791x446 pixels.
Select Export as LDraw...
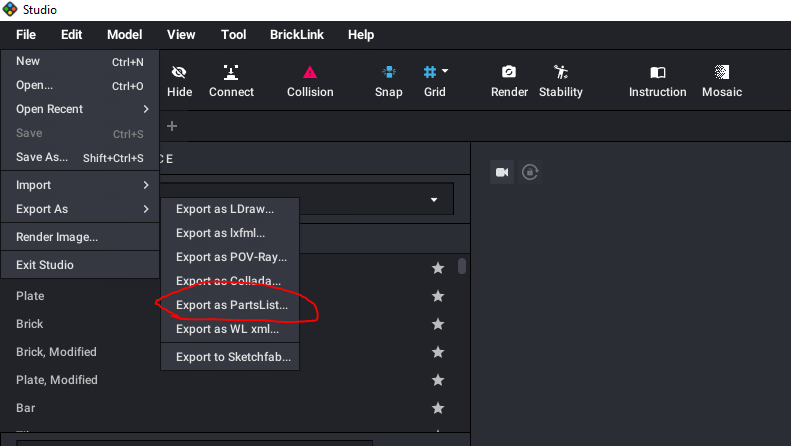tap(230, 209)
